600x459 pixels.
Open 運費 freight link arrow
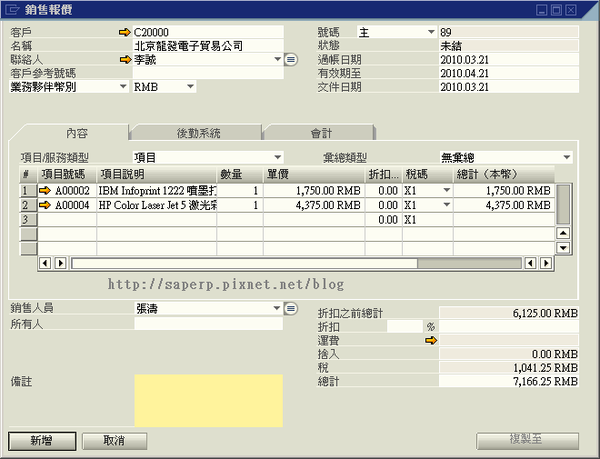point(431,340)
